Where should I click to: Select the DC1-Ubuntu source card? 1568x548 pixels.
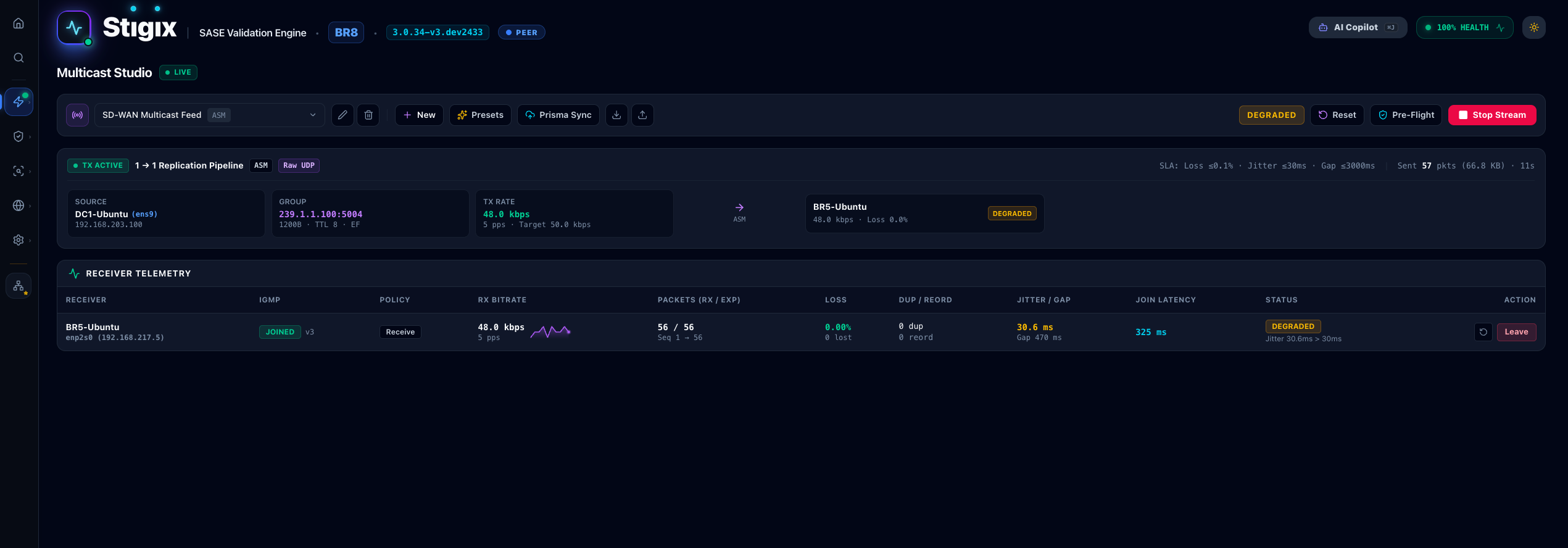[166, 214]
